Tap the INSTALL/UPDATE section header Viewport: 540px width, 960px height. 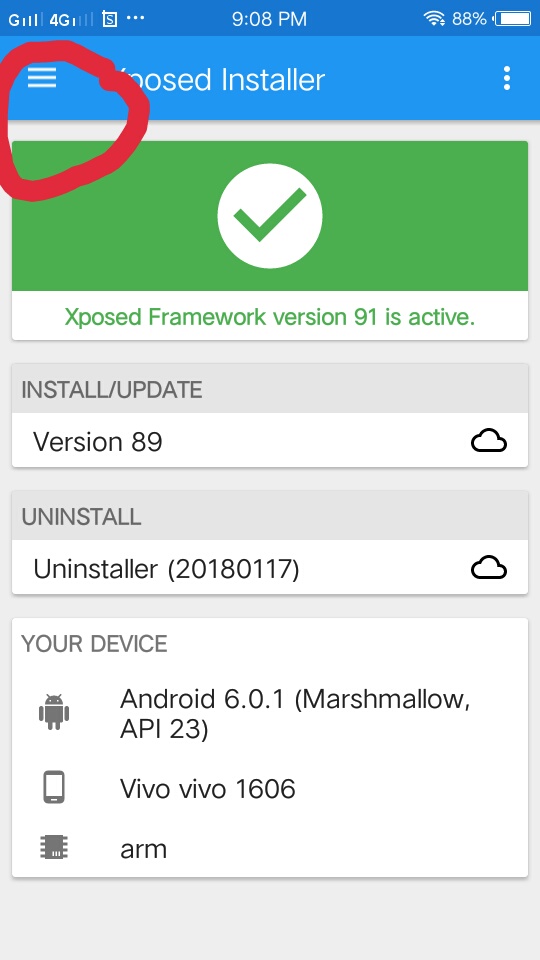[269, 389]
